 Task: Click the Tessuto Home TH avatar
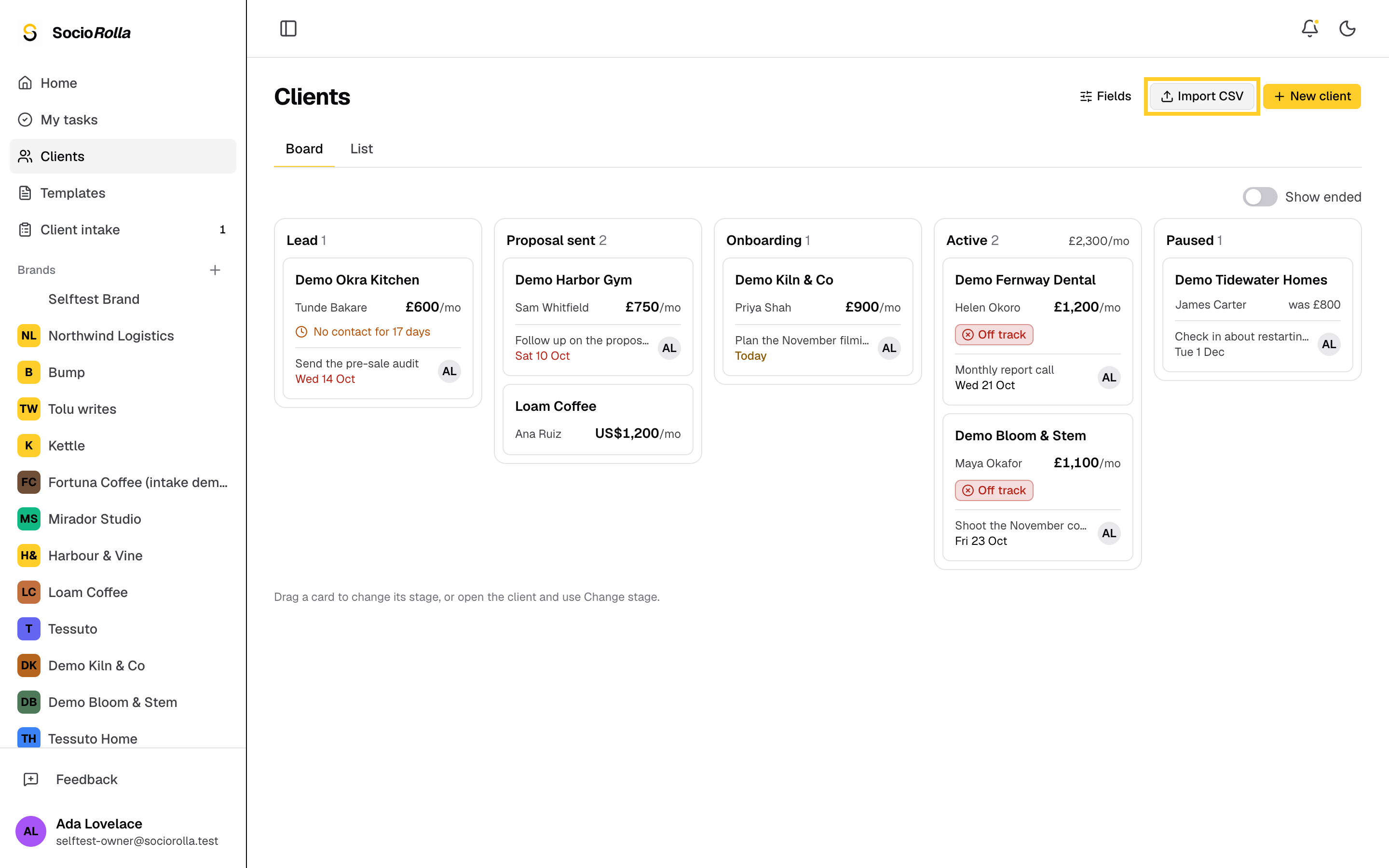point(29,738)
